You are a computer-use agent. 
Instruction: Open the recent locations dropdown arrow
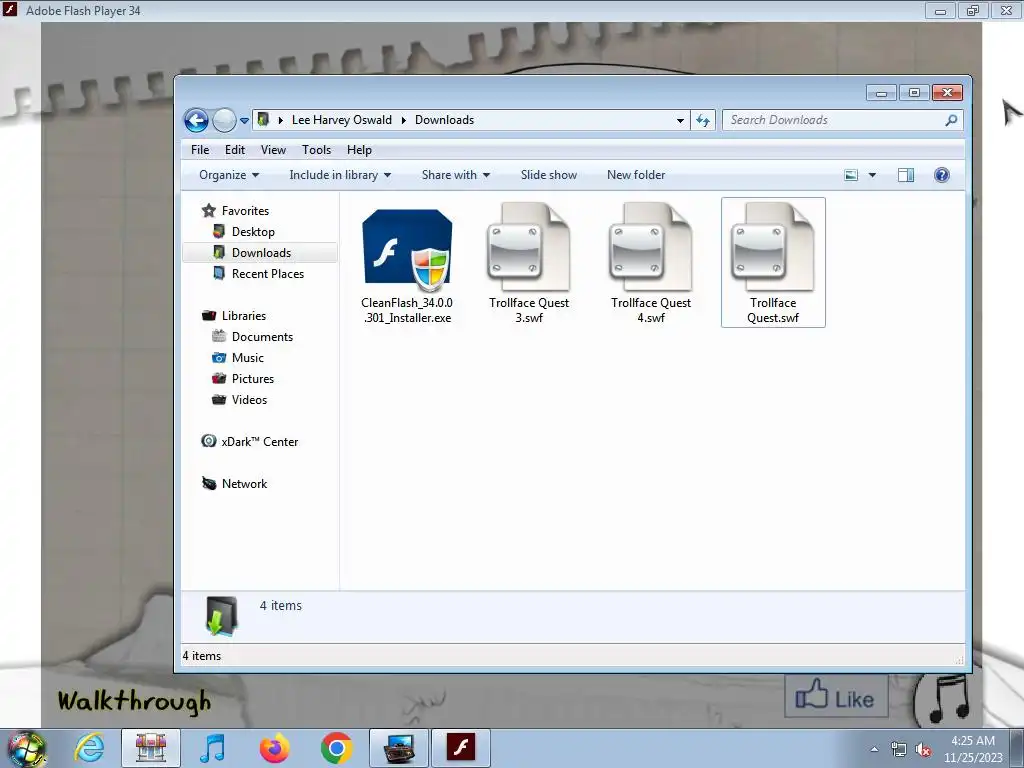(244, 121)
